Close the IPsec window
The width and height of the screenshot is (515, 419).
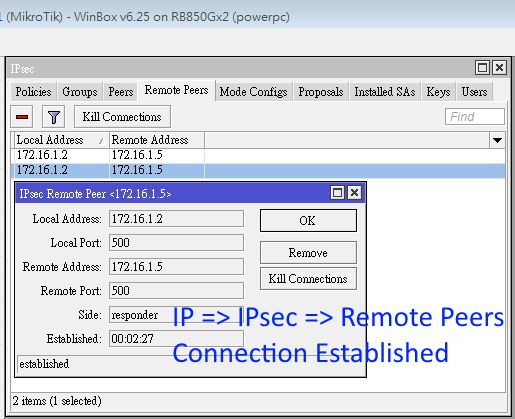pyautogui.click(x=499, y=68)
